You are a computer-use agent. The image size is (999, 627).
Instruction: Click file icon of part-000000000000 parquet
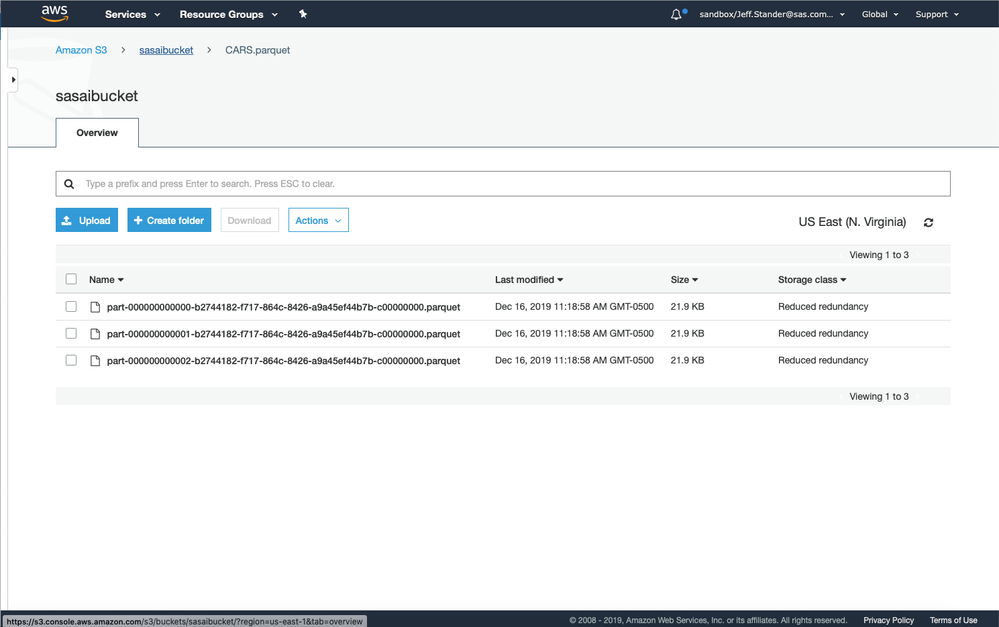96,307
